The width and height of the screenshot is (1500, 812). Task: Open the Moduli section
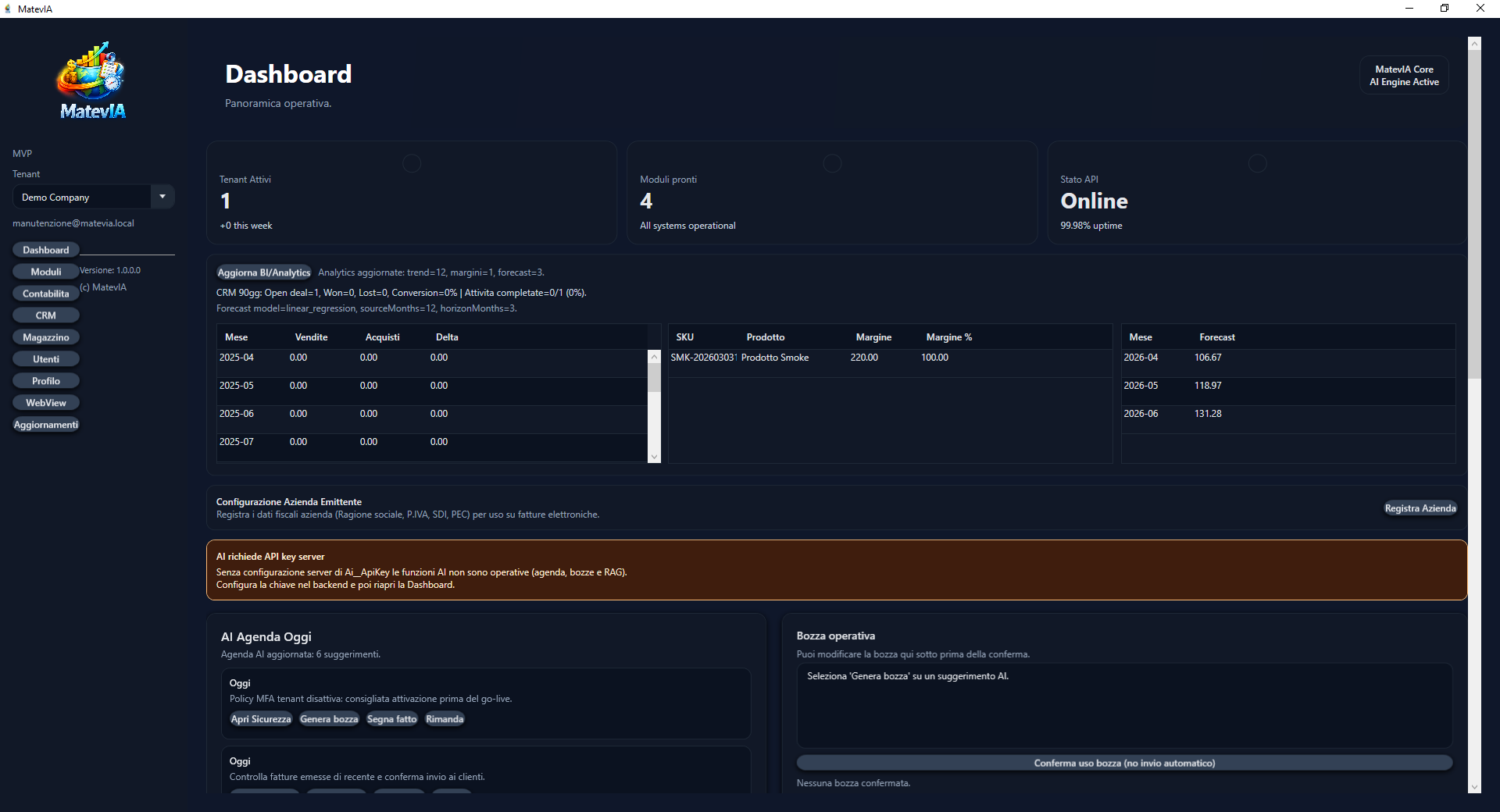[46, 272]
